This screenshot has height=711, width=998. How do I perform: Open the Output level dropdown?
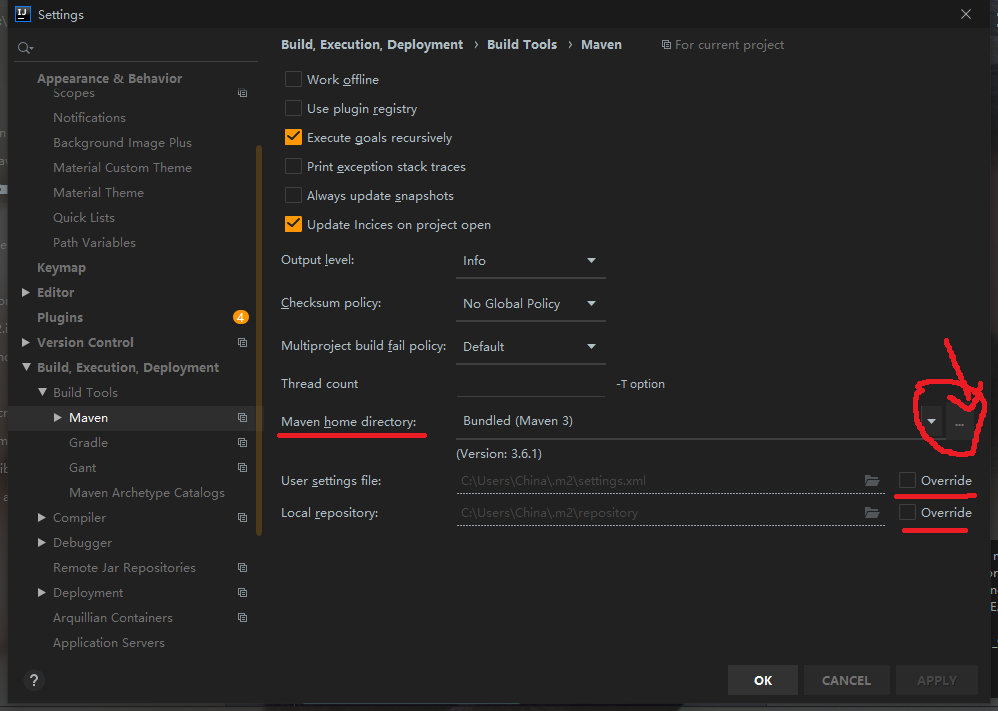point(530,261)
